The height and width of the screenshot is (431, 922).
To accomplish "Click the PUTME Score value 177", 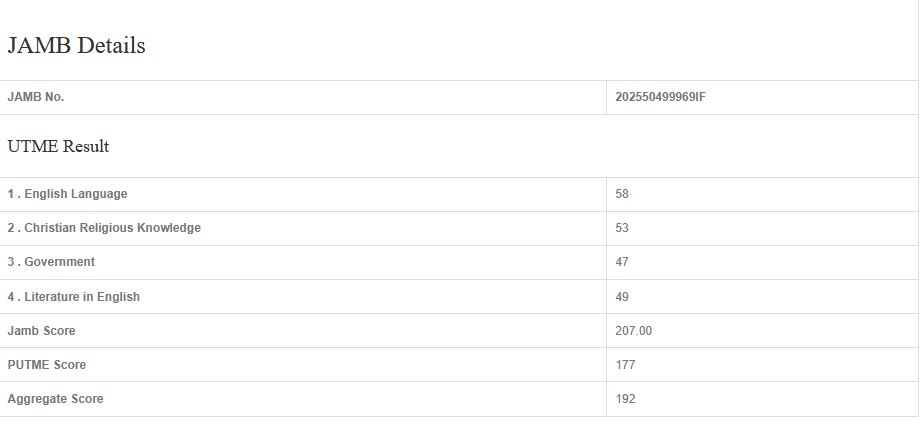I will [x=625, y=365].
